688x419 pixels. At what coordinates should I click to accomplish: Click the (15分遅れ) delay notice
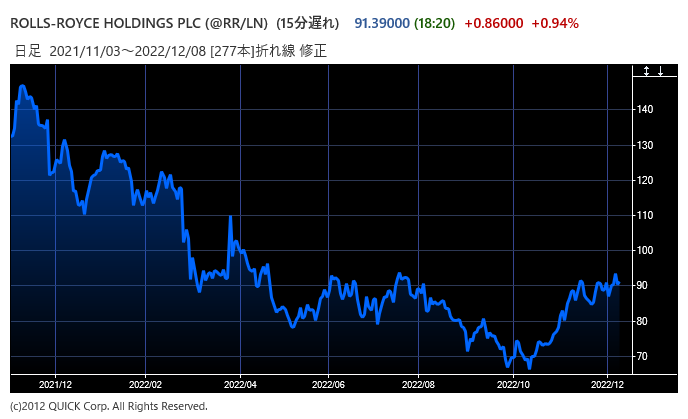pyautogui.click(x=308, y=23)
